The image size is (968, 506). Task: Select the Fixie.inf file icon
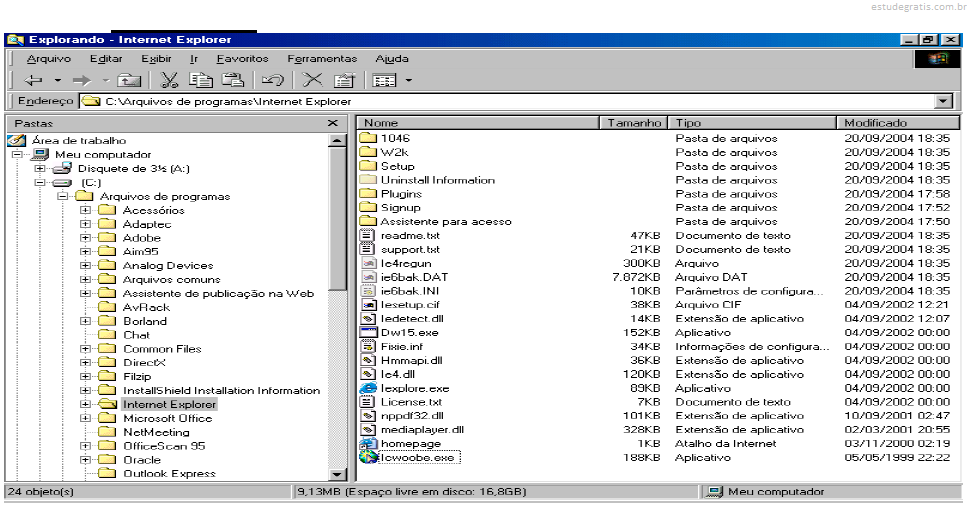click(x=368, y=346)
